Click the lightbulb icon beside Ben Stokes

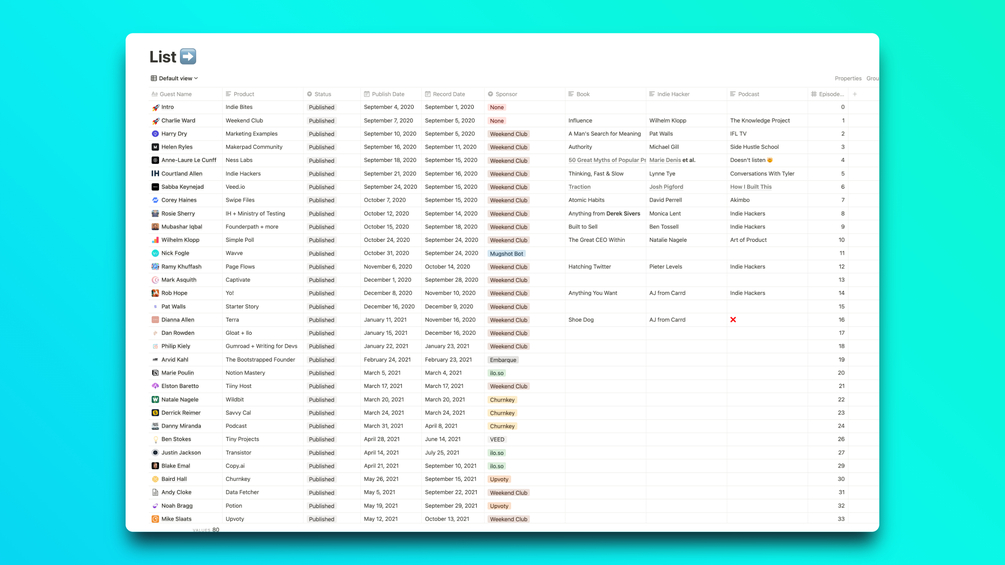(x=155, y=439)
